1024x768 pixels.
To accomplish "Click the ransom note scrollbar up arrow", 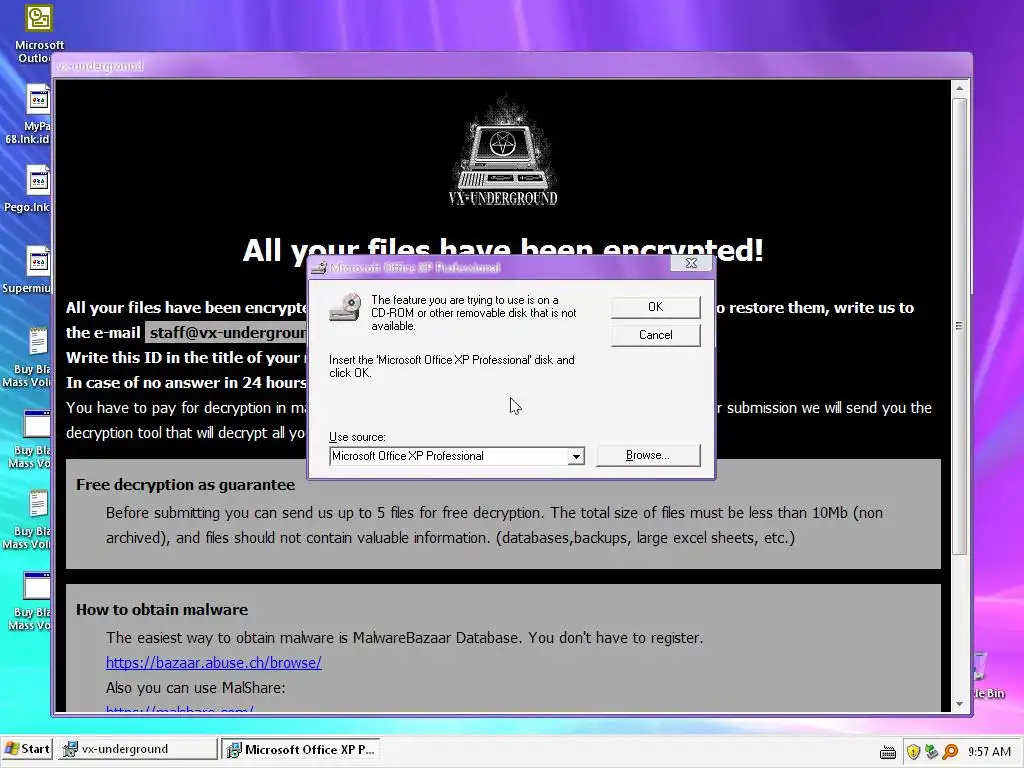I will 959,88.
